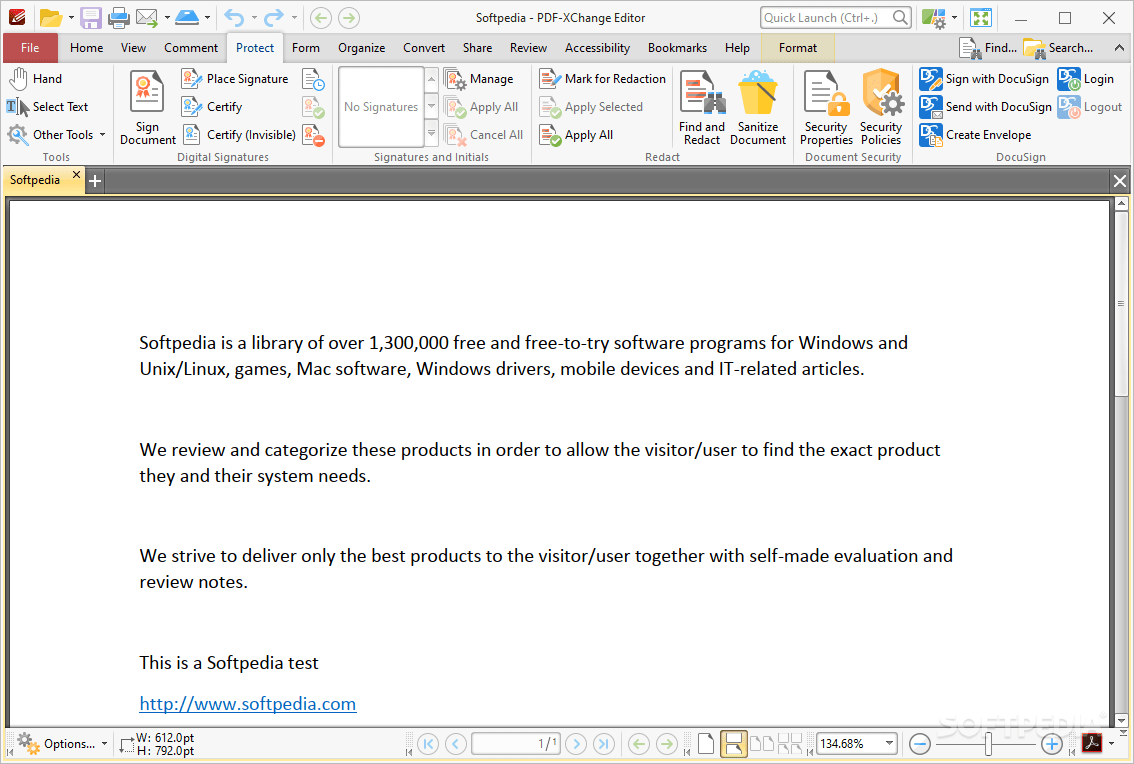This screenshot has width=1134, height=764.
Task: Click the timestamp signature icon with clock
Action: pos(313,79)
